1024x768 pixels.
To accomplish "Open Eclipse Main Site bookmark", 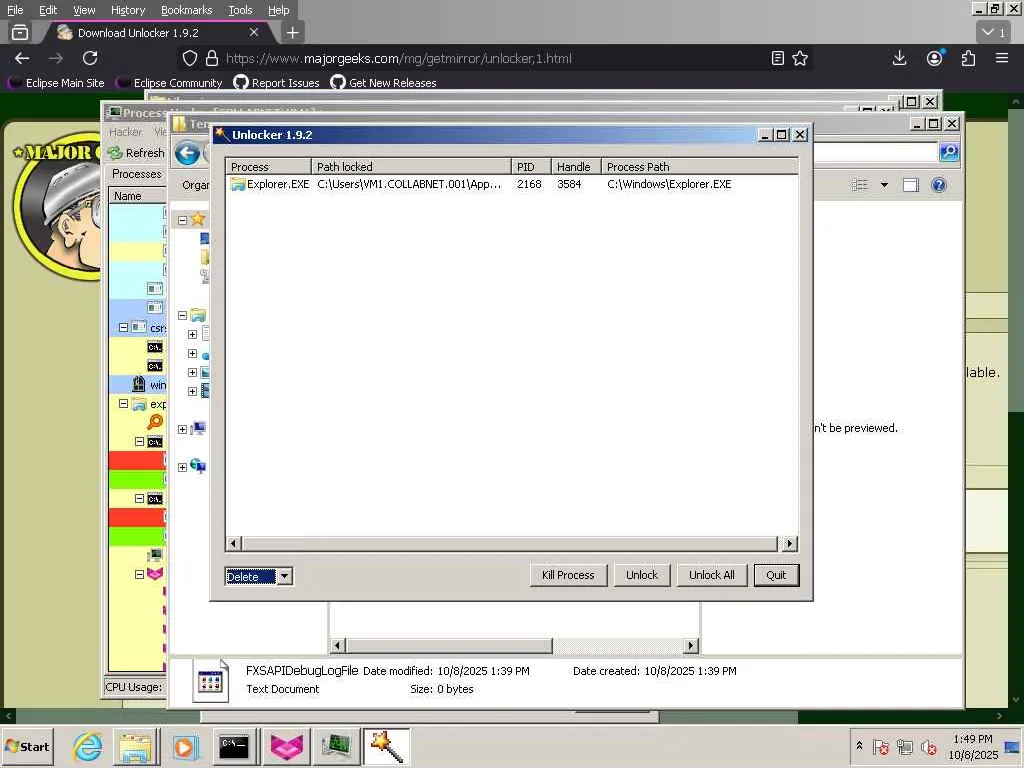I will 57,83.
